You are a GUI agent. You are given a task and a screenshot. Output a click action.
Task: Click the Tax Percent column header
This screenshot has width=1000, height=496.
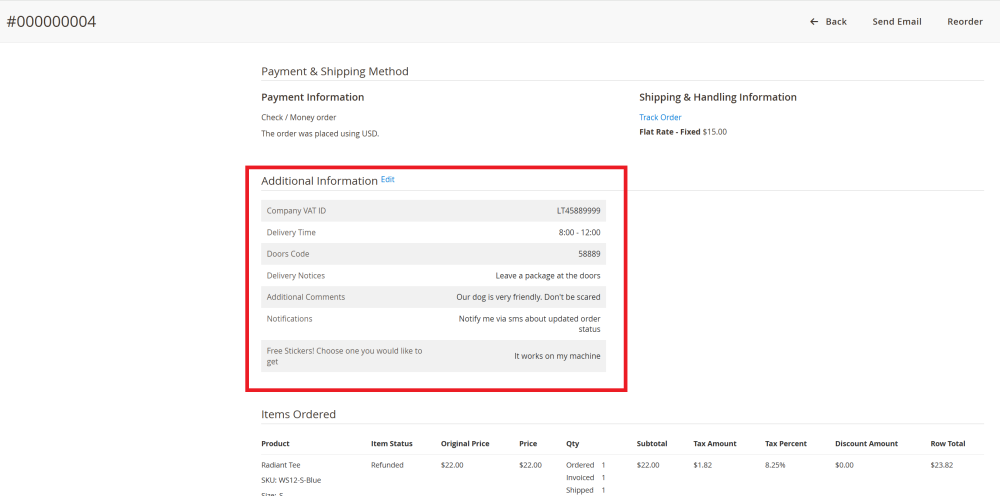pos(786,444)
